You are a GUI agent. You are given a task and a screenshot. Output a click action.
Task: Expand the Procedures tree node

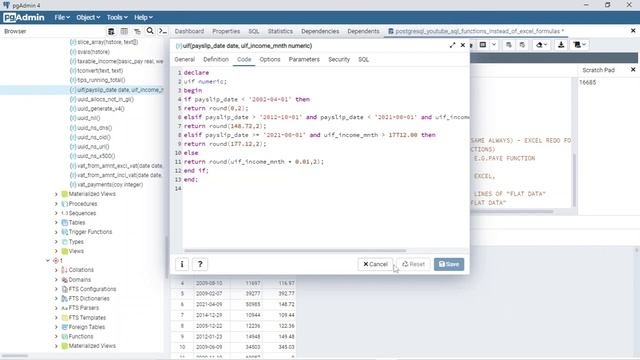[56, 204]
